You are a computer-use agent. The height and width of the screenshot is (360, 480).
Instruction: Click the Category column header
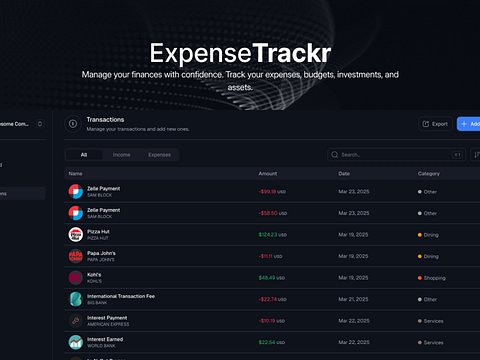429,174
